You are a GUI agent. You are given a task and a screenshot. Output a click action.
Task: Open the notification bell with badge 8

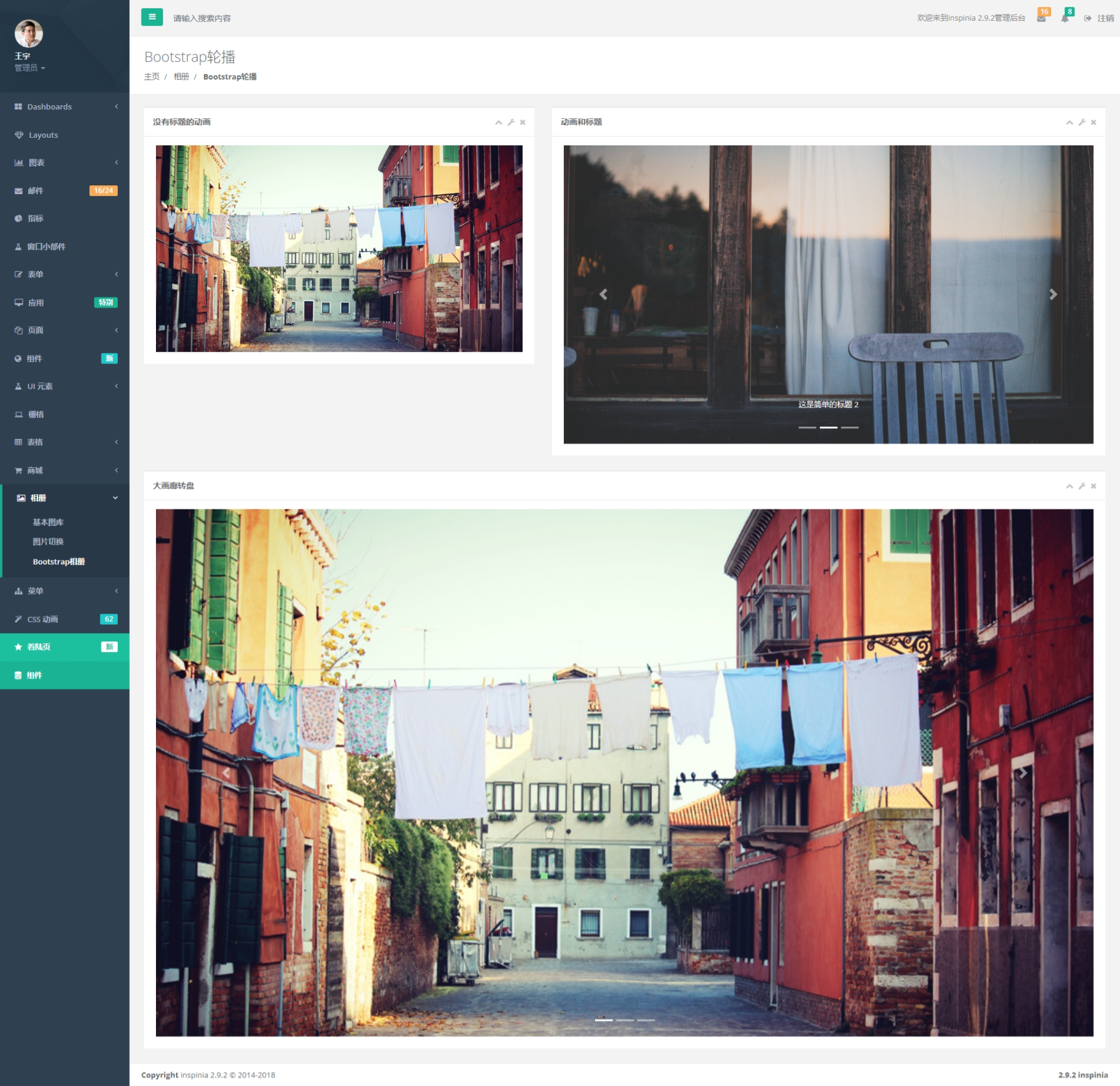point(1065,18)
